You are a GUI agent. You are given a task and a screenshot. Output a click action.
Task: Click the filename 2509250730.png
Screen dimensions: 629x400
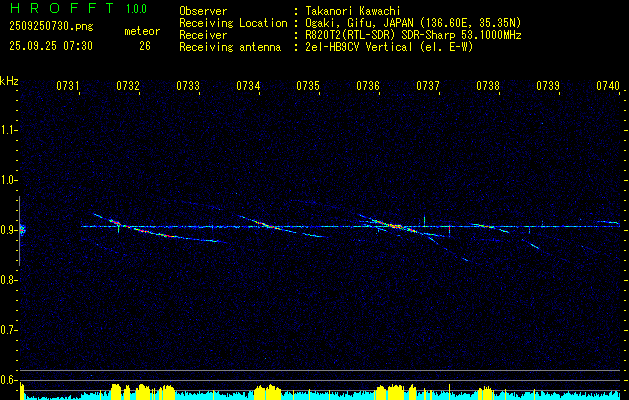pos(51,27)
